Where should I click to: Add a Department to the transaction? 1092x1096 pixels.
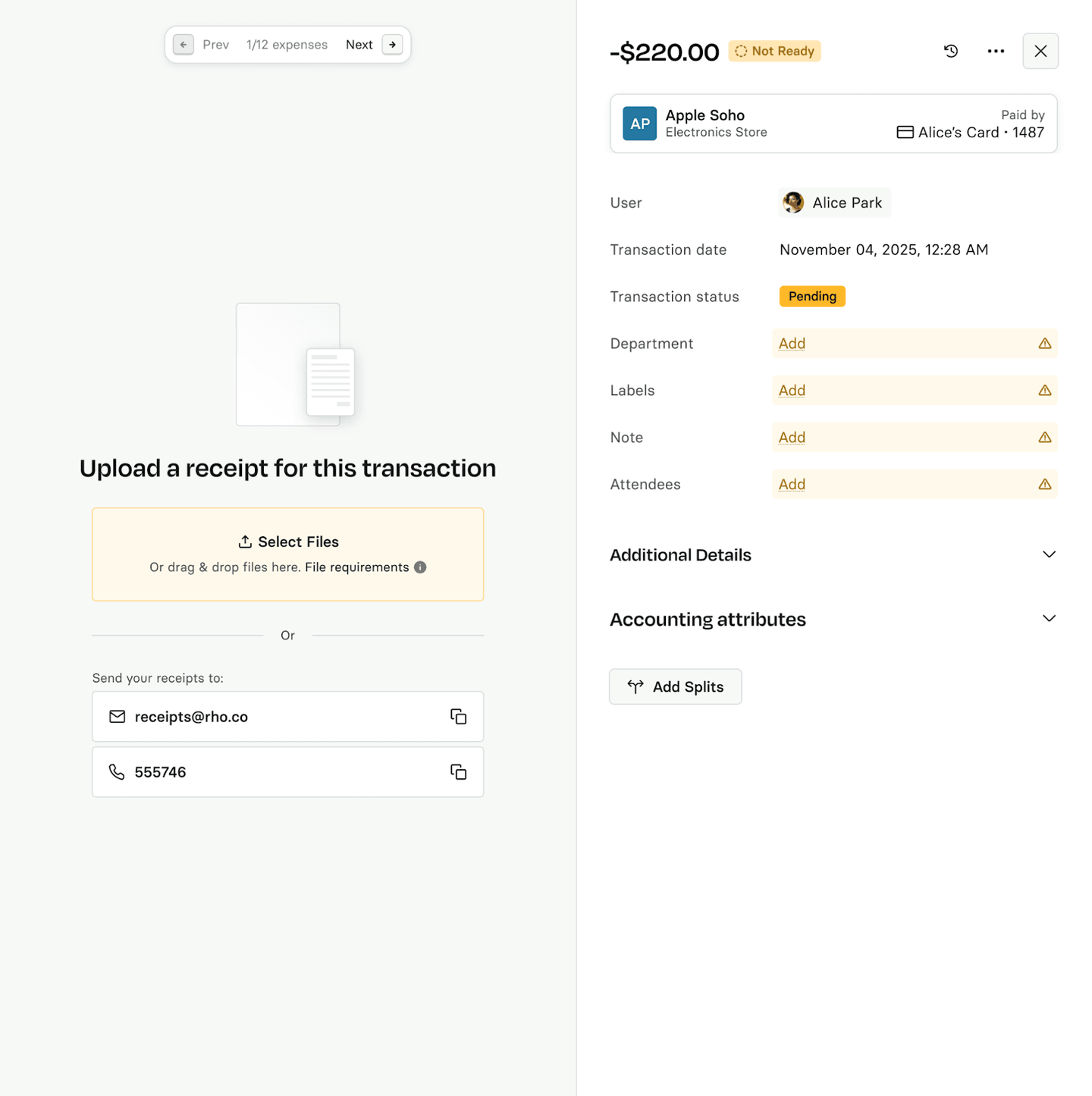[792, 344]
